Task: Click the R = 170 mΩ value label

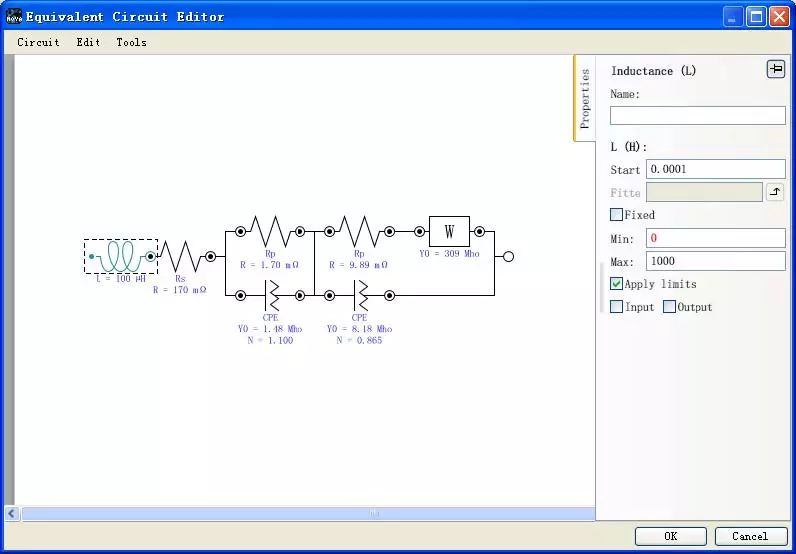Action: pos(180,290)
